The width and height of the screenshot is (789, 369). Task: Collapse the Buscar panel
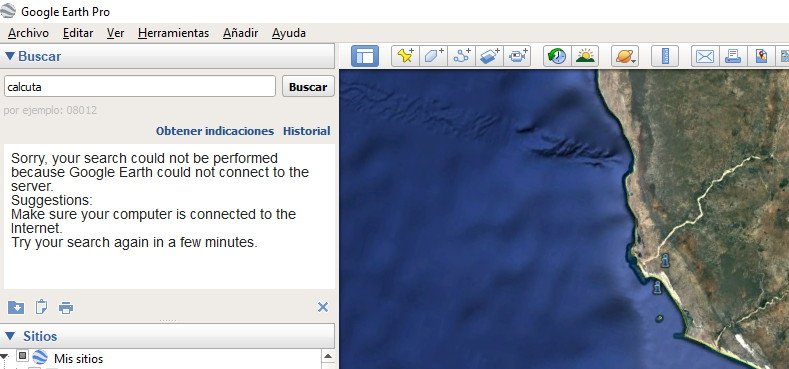(x=10, y=56)
